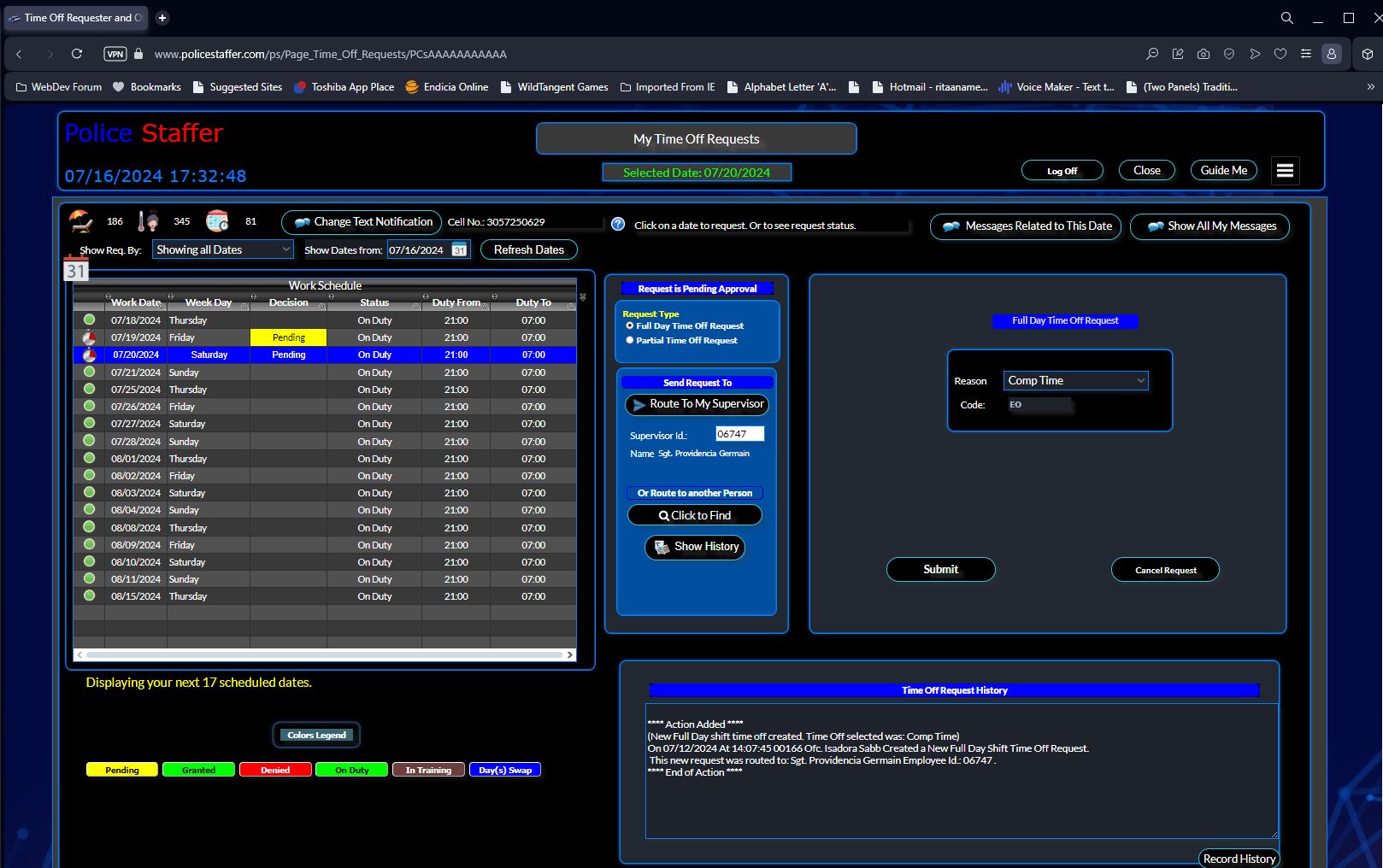Click the browser send arrow icon
The image size is (1383, 868).
pyautogui.click(x=1255, y=54)
